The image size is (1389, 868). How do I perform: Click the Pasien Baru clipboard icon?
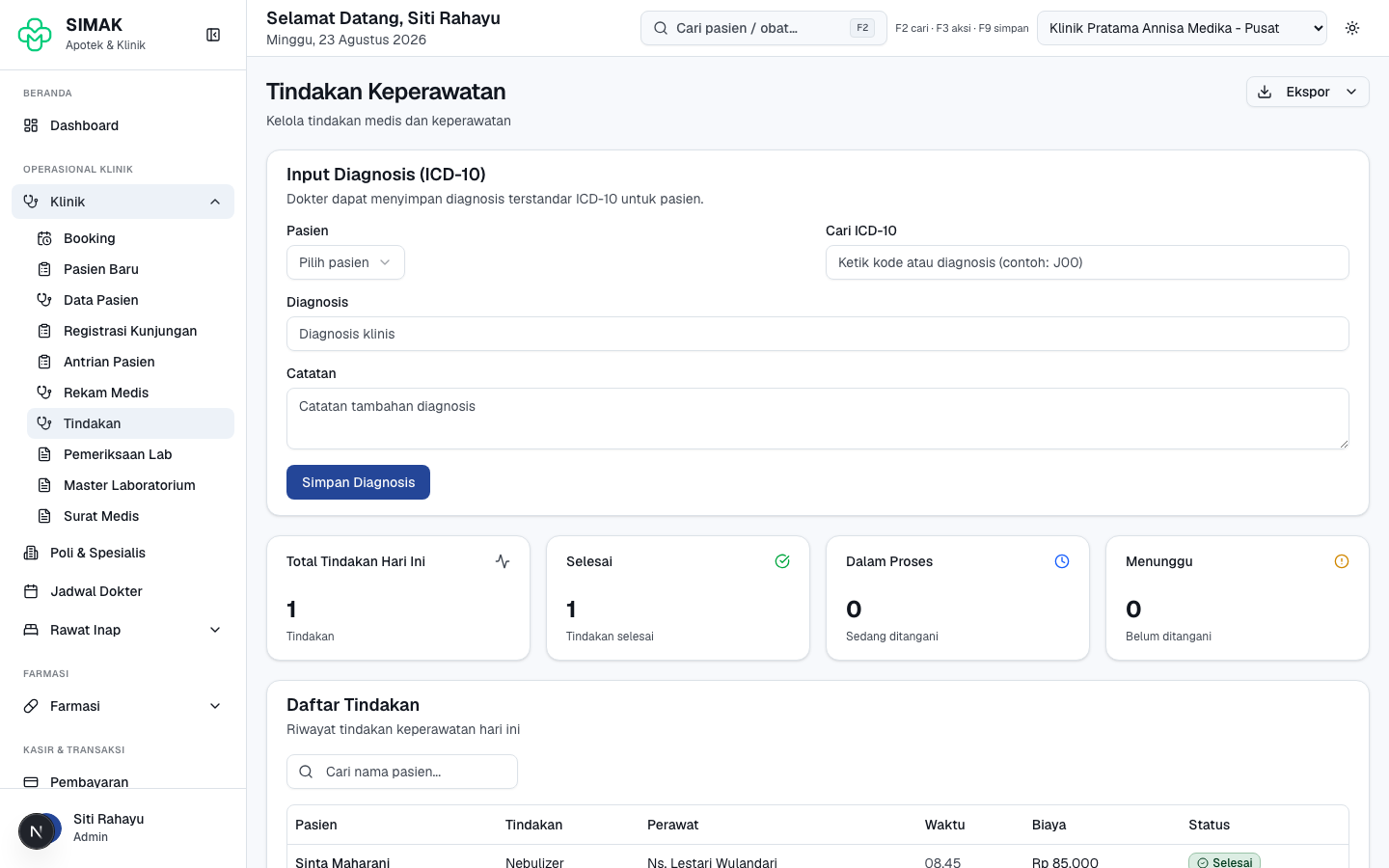click(x=44, y=269)
